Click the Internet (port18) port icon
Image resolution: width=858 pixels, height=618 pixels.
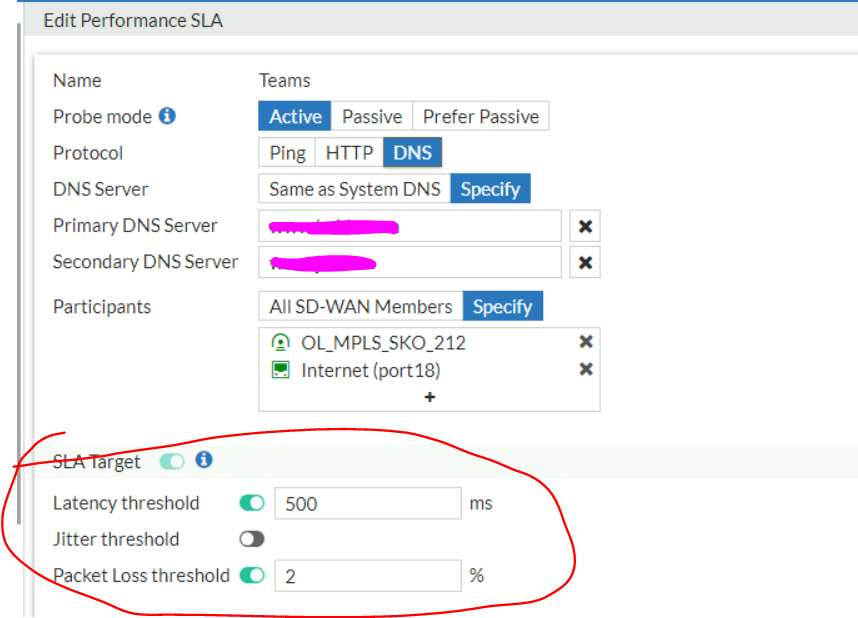click(280, 370)
